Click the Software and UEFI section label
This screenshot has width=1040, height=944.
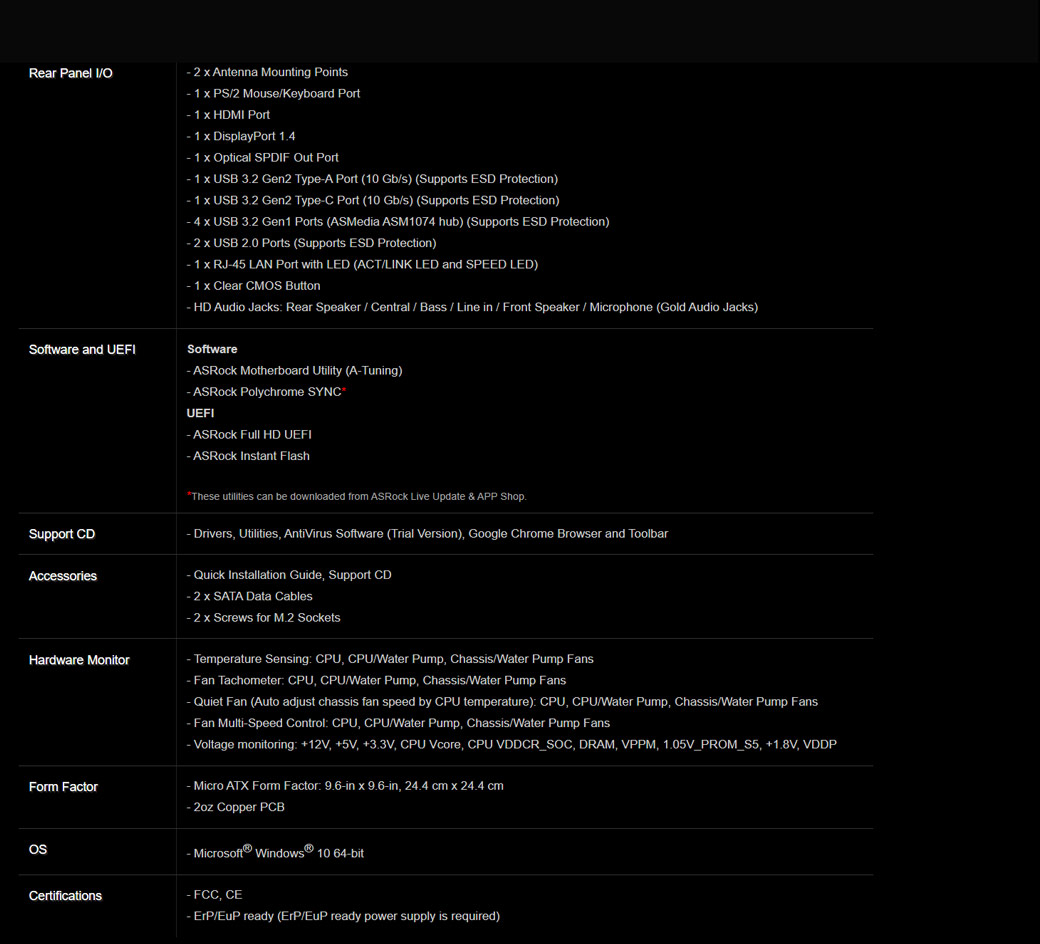point(82,349)
